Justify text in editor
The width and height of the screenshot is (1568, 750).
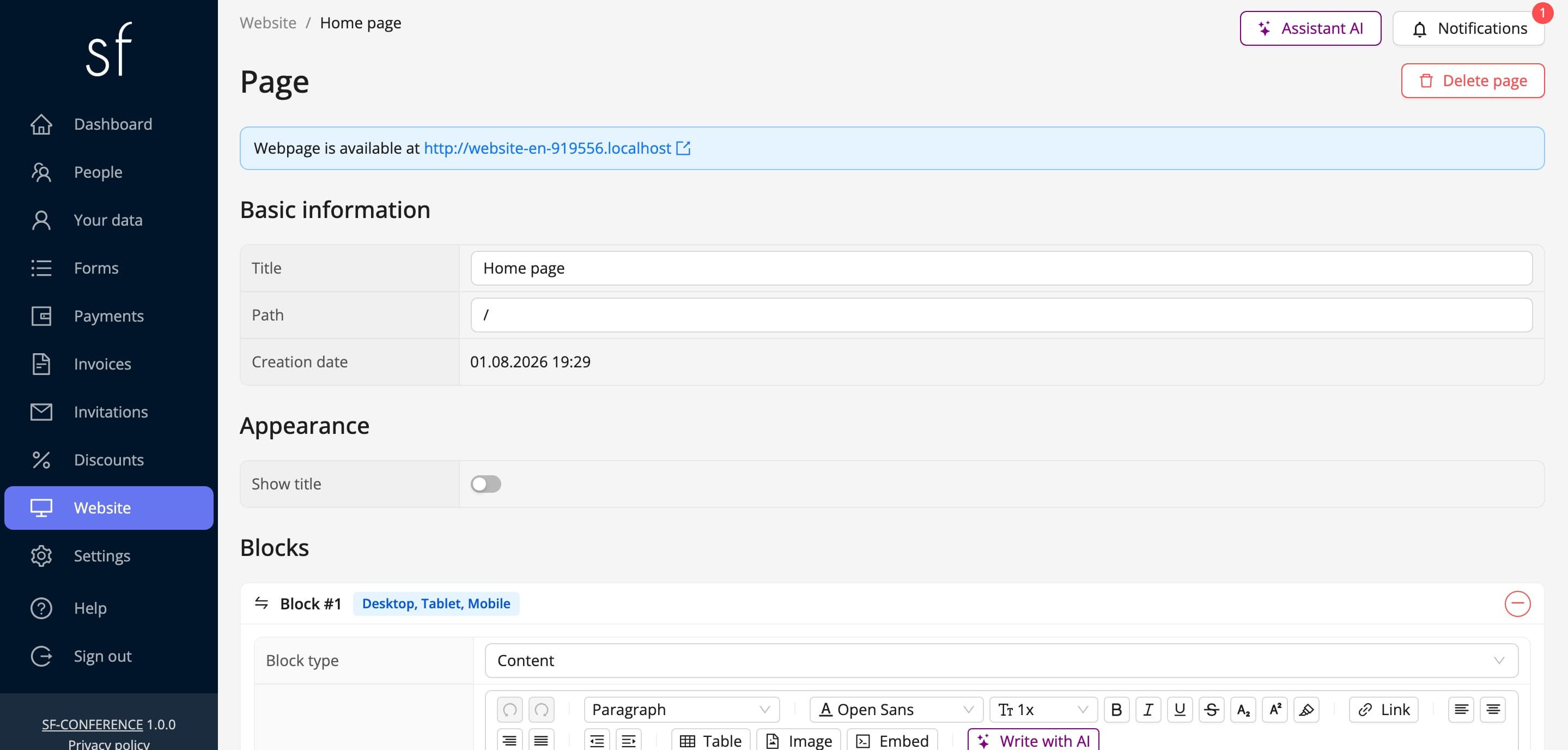coord(541,740)
